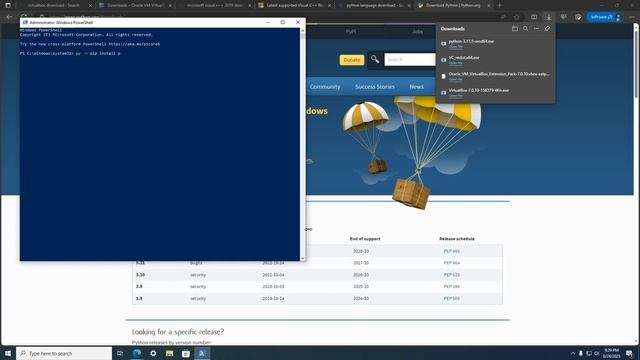Open Task View on taskbar
This screenshot has height=360, width=640.
(x=120, y=353)
